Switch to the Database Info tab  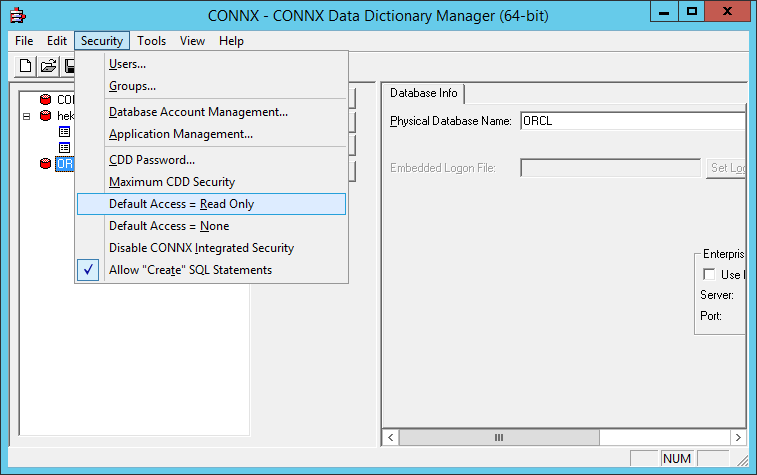[x=423, y=93]
